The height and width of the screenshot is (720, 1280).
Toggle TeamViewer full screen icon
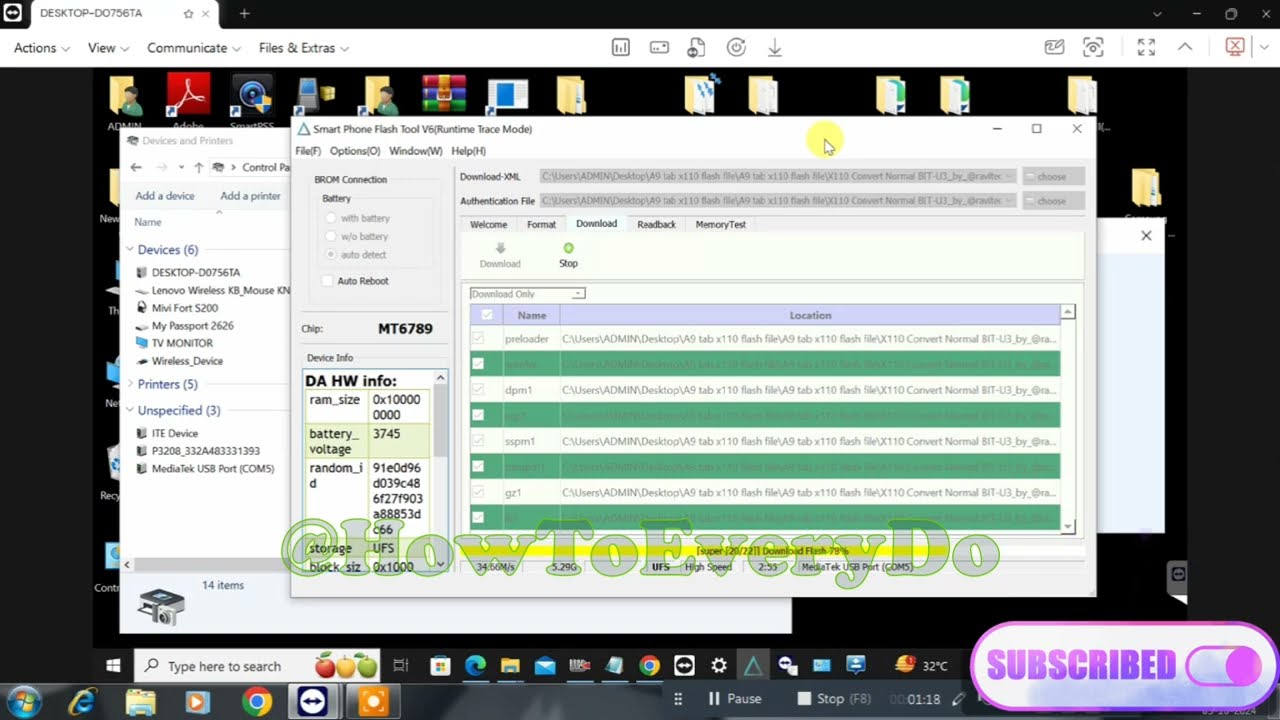click(x=1146, y=48)
